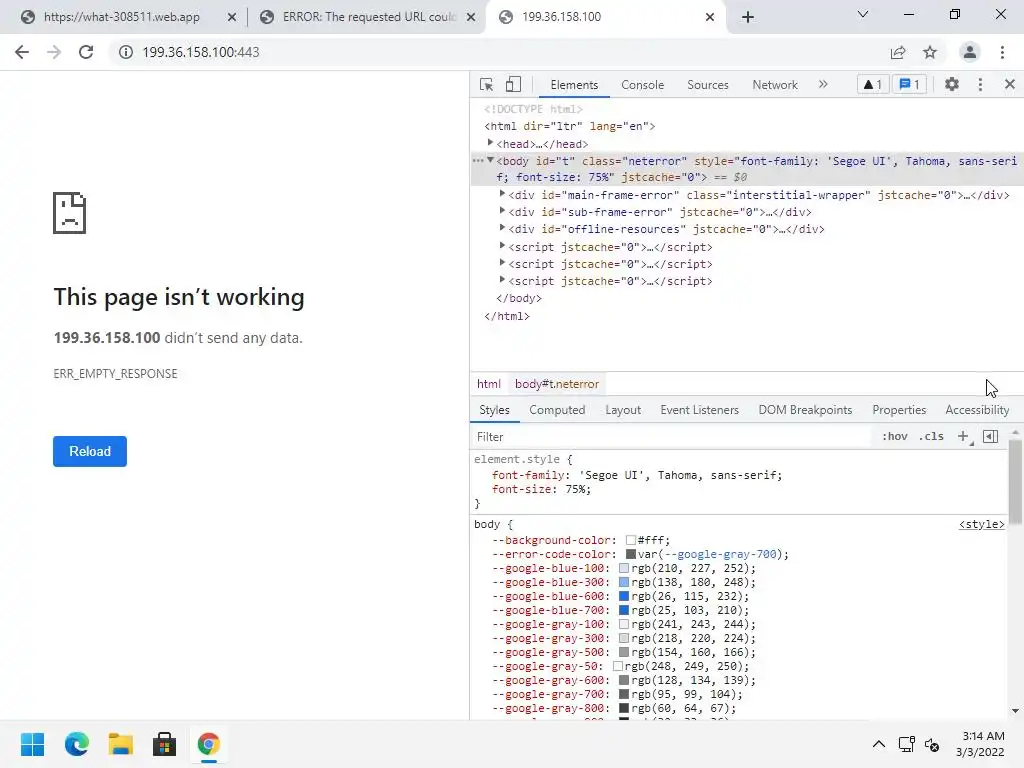Image resolution: width=1024 pixels, height=768 pixels.
Task: Open the issues count badge
Action: point(910,84)
